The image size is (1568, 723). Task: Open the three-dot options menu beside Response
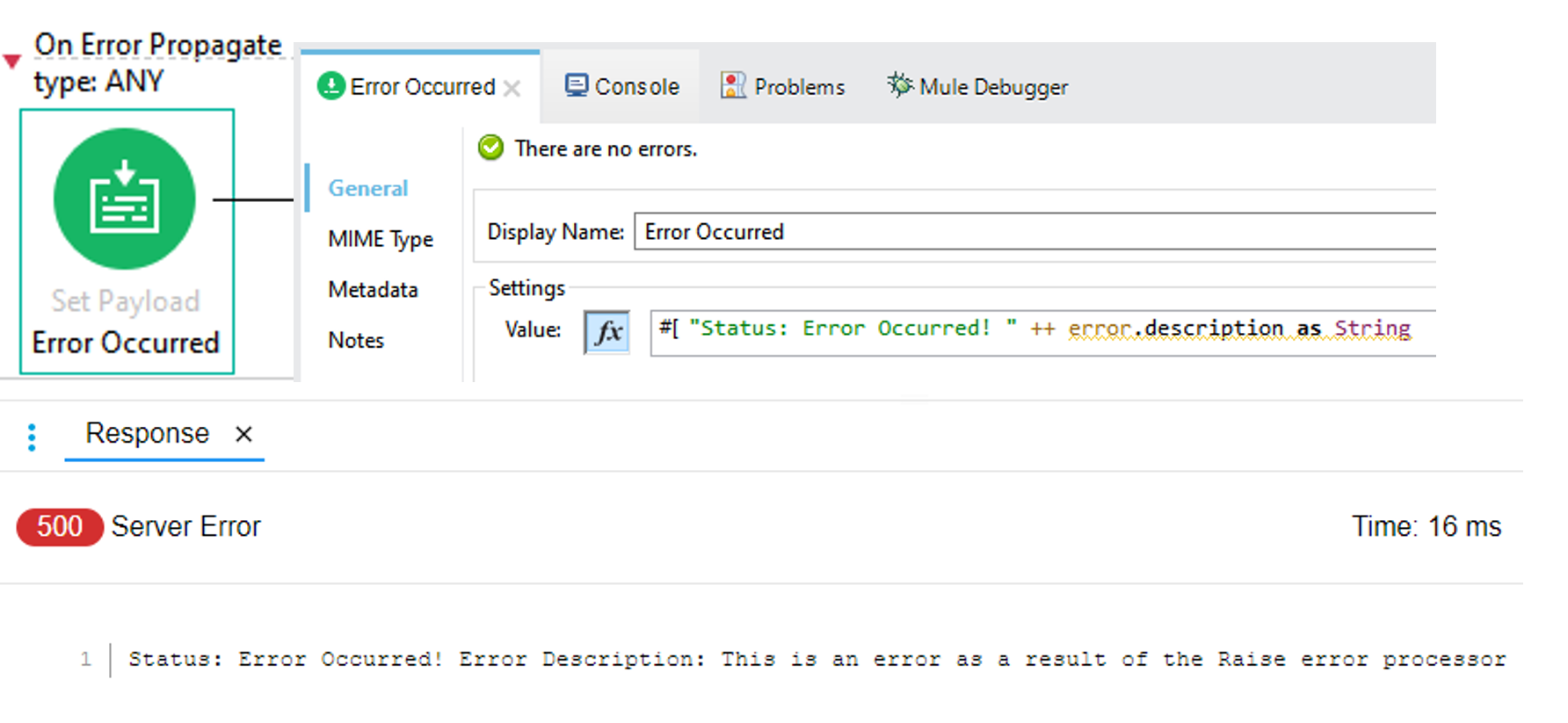tap(32, 437)
